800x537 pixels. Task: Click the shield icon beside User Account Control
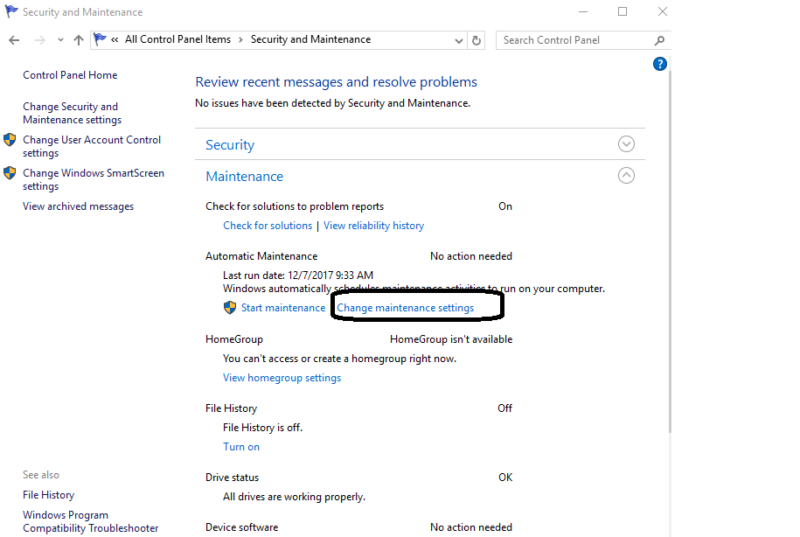point(10,141)
